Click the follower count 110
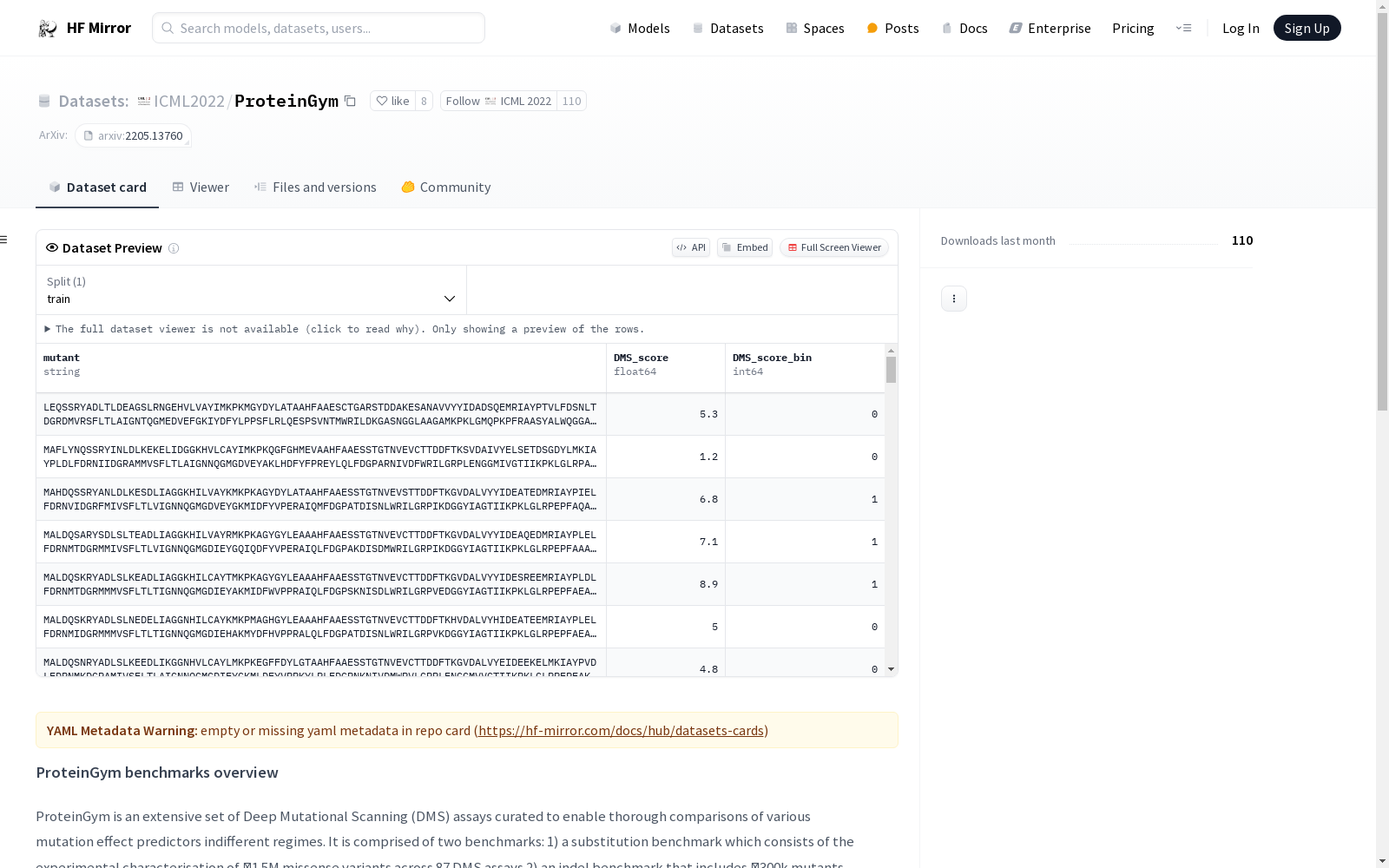This screenshot has height=868, width=1389. (x=571, y=101)
